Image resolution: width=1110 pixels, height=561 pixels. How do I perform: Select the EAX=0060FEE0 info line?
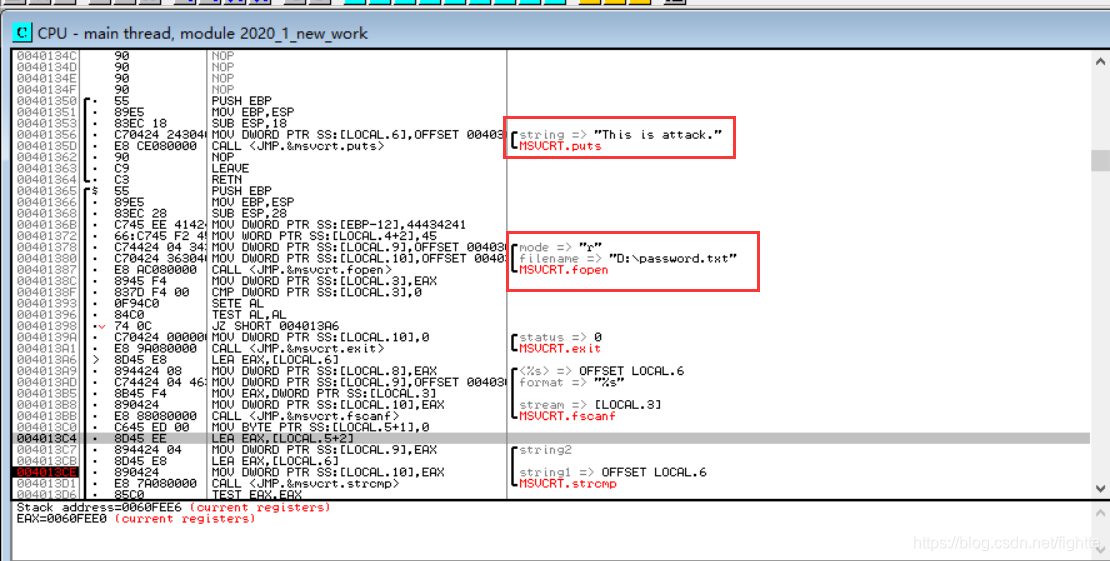(136, 518)
